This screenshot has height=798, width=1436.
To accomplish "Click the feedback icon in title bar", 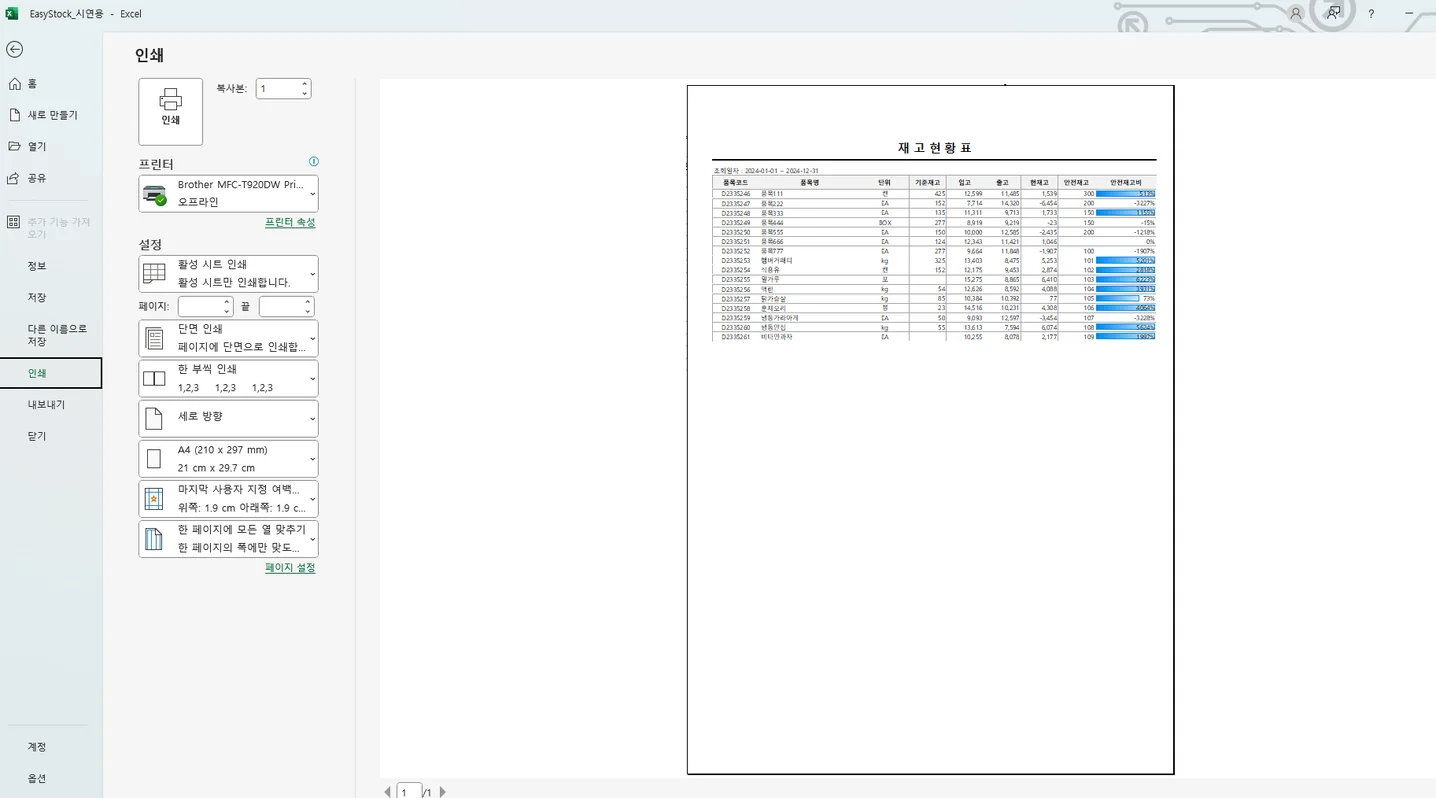I will [x=1334, y=13].
